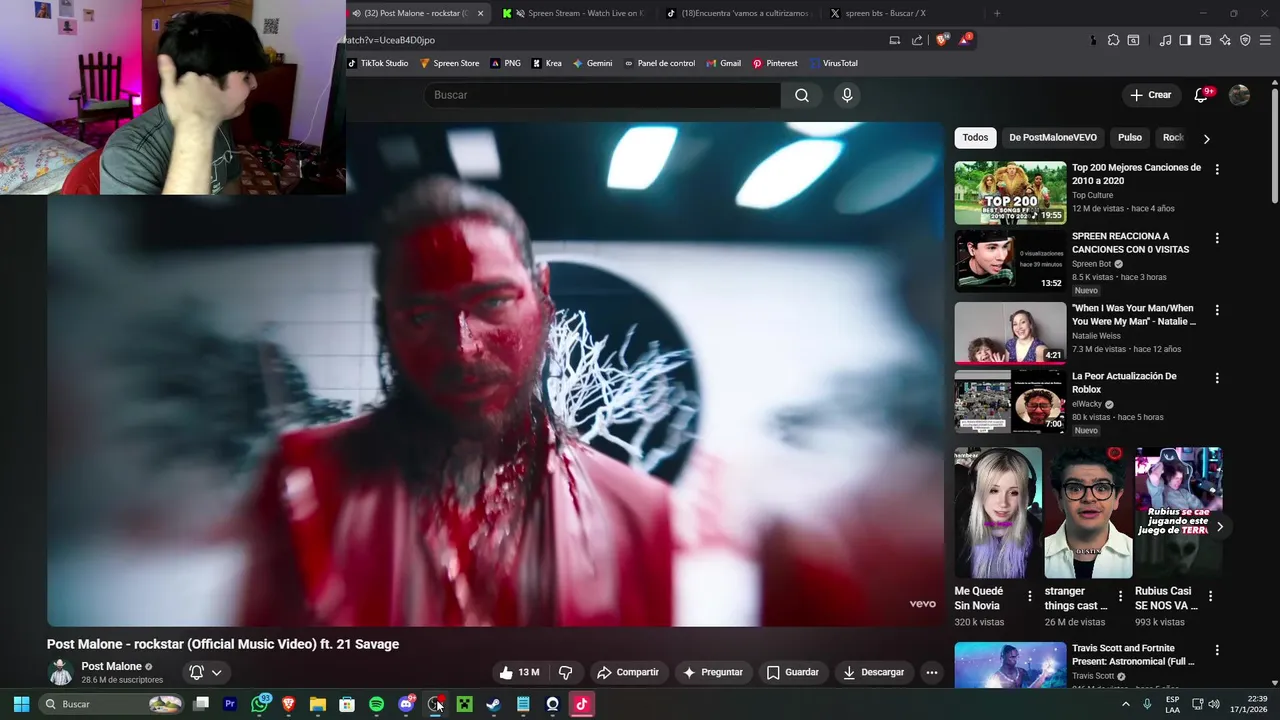This screenshot has width=1280, height=720.
Task: Click the Preguntar button
Action: pos(712,672)
